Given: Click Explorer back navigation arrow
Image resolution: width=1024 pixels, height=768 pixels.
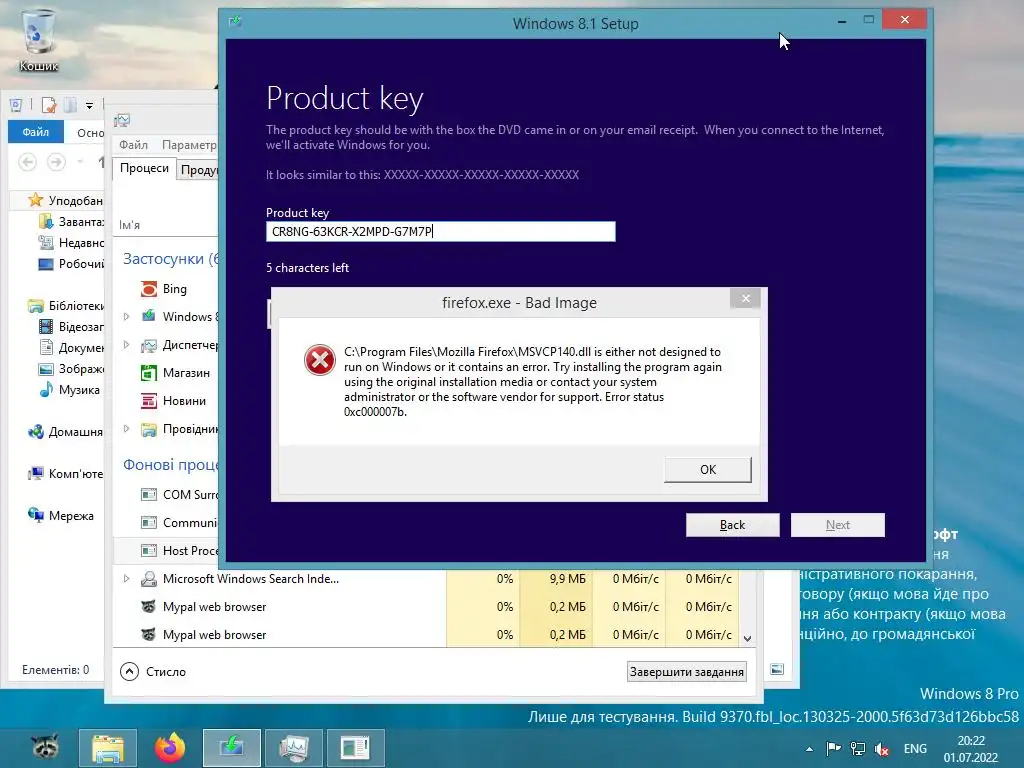Looking at the screenshot, I should pos(27,161).
